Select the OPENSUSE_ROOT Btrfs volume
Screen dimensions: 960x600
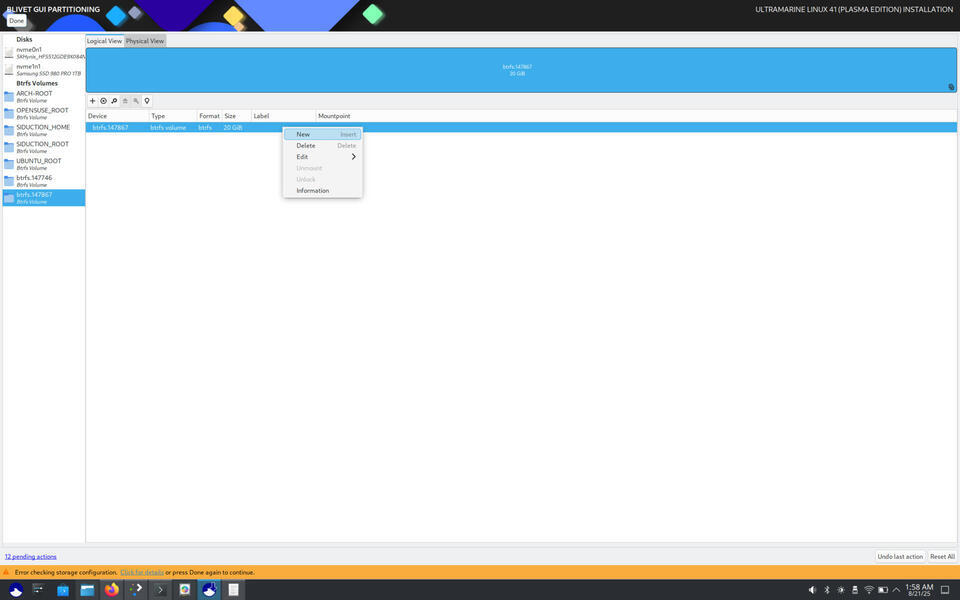pyautogui.click(x=44, y=113)
